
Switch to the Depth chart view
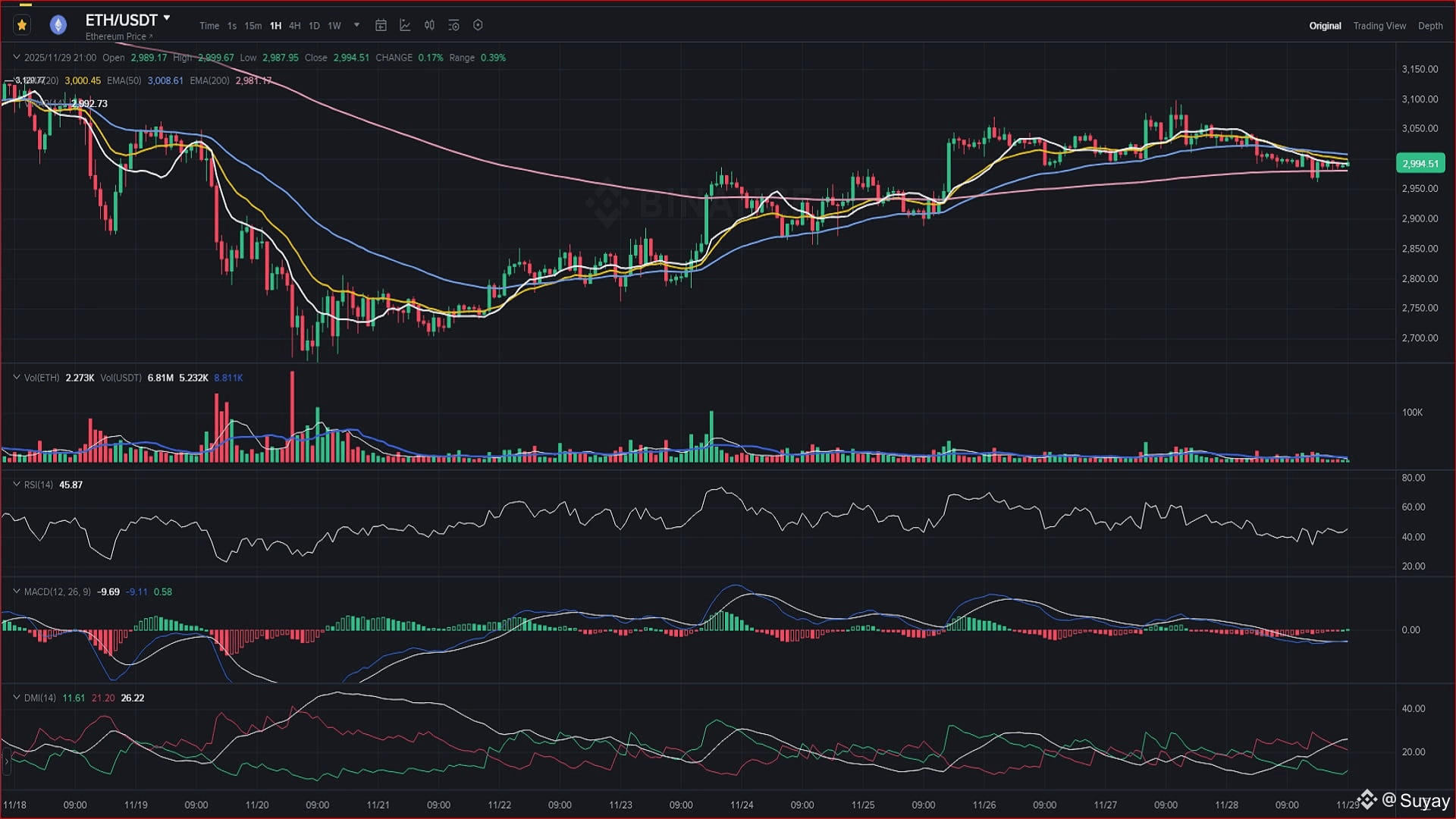[1430, 26]
